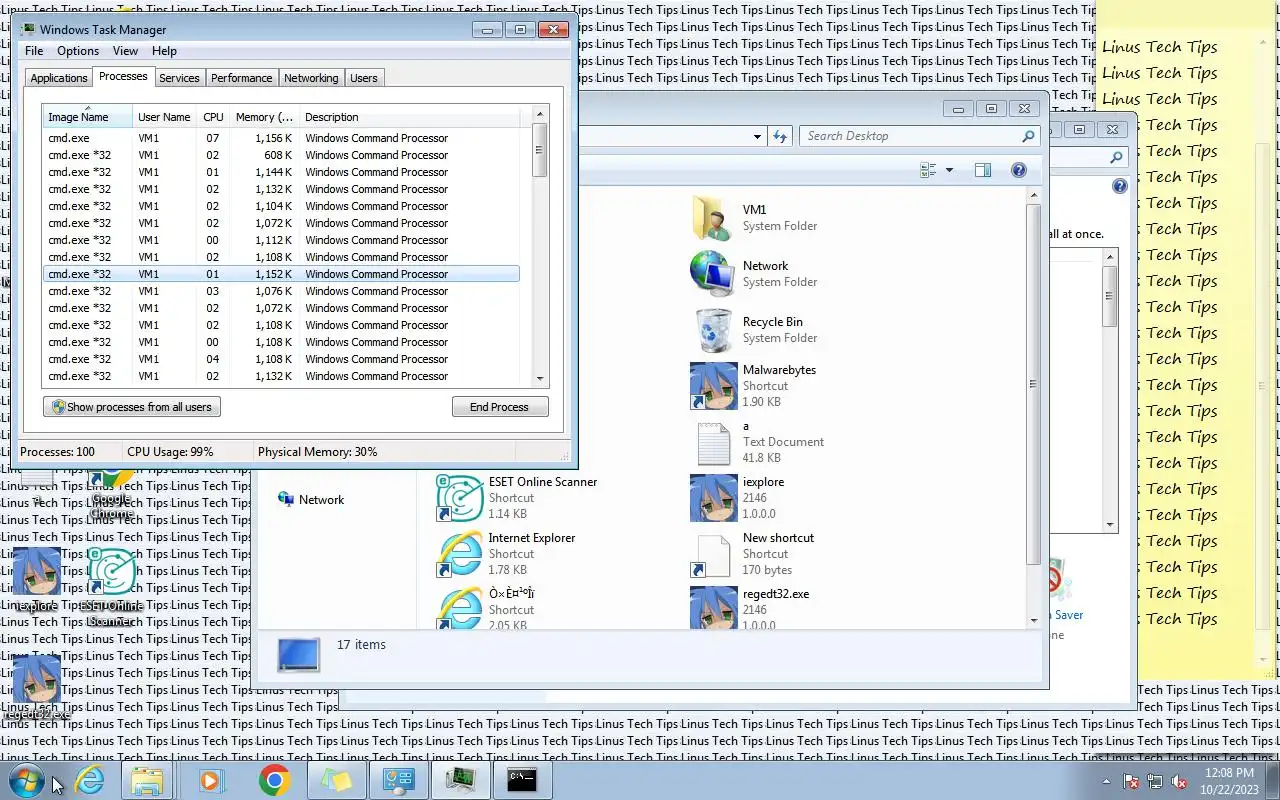Select cmd.exe row with 1,156 K memory
1280x800 pixels.
[281, 138]
